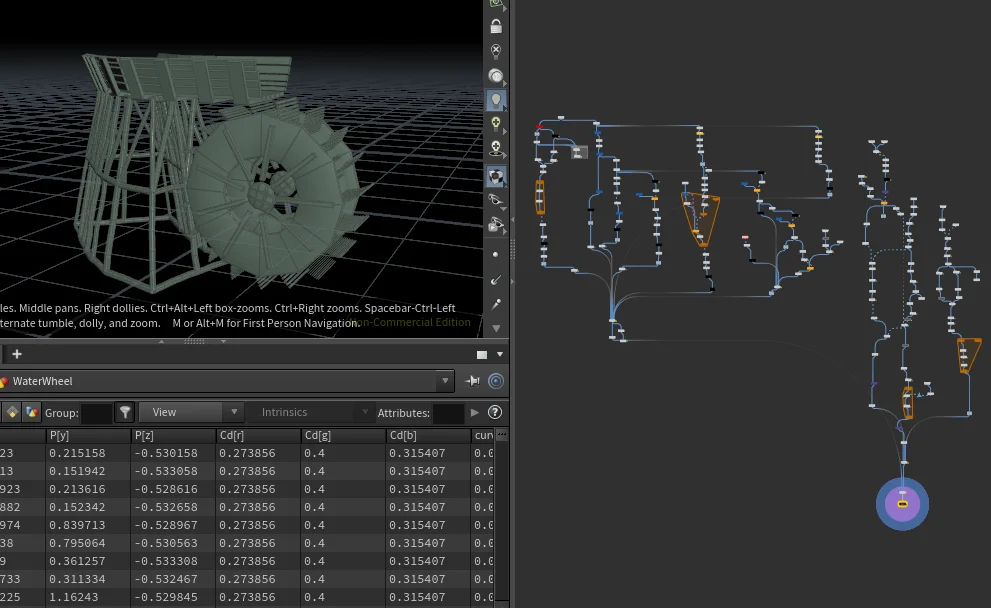Click the shaded sphere icon in viewport toolbar
The width and height of the screenshot is (991, 608).
pyautogui.click(x=496, y=75)
